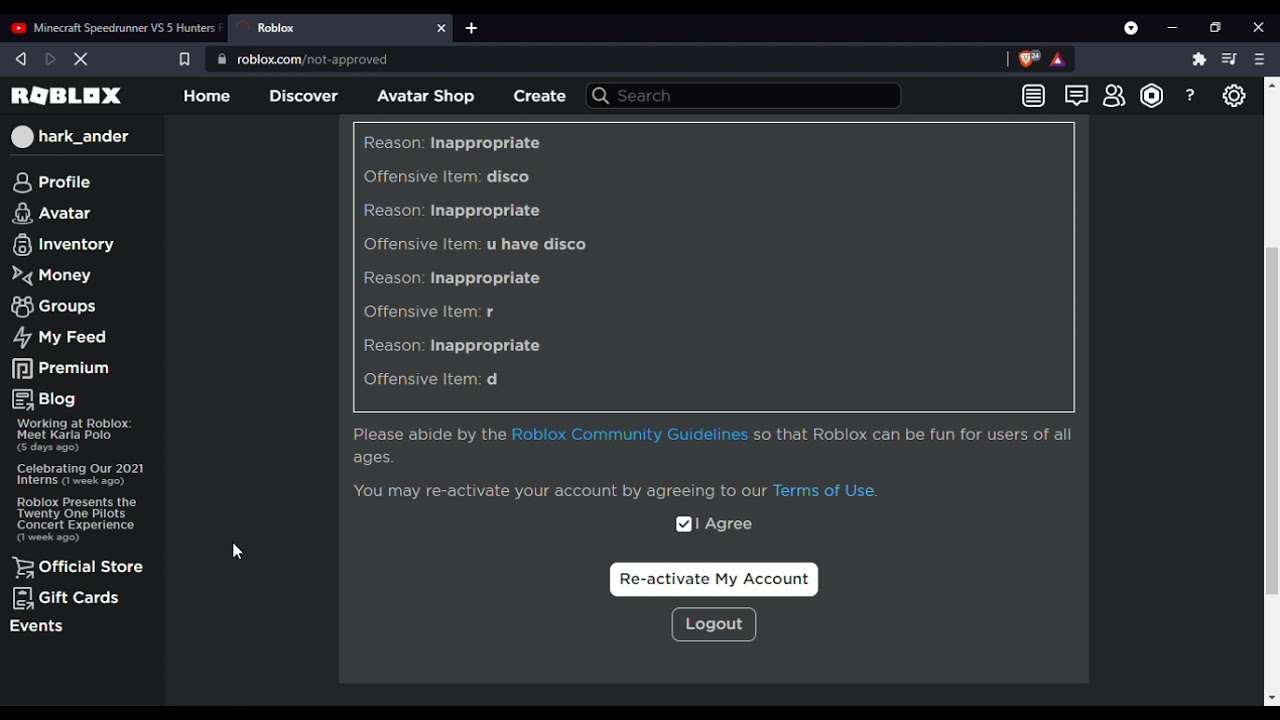Toggle the I Agree checkbox
This screenshot has height=720, width=1280.
(x=684, y=524)
